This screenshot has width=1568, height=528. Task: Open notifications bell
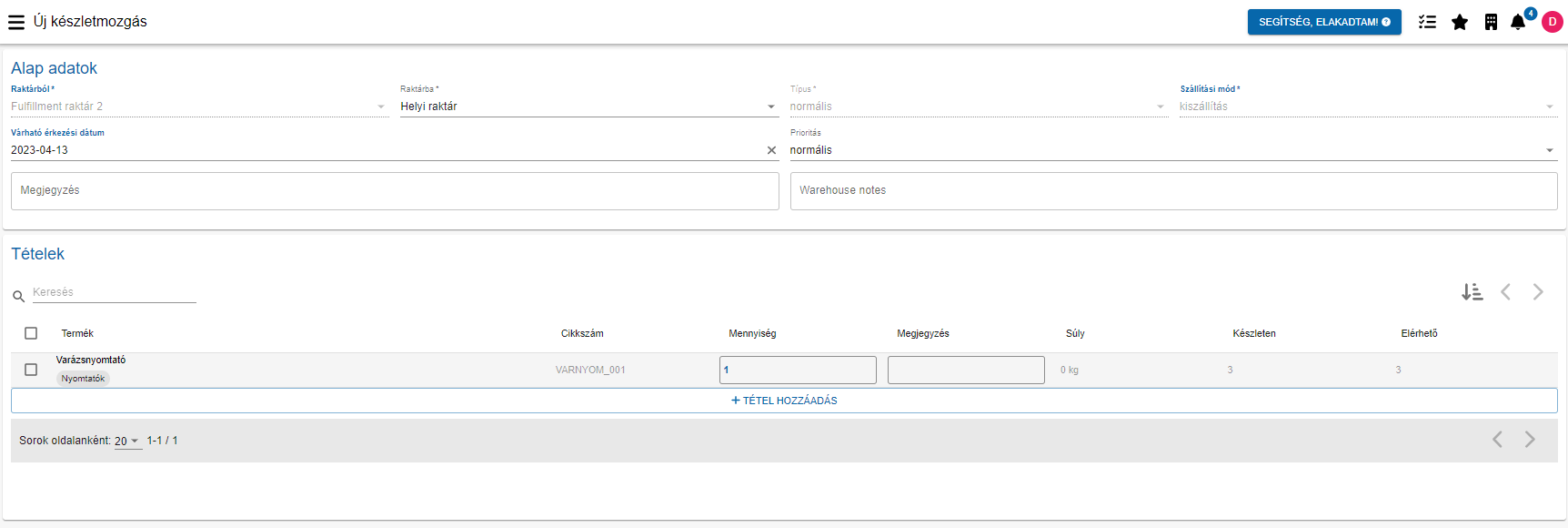tap(1518, 22)
